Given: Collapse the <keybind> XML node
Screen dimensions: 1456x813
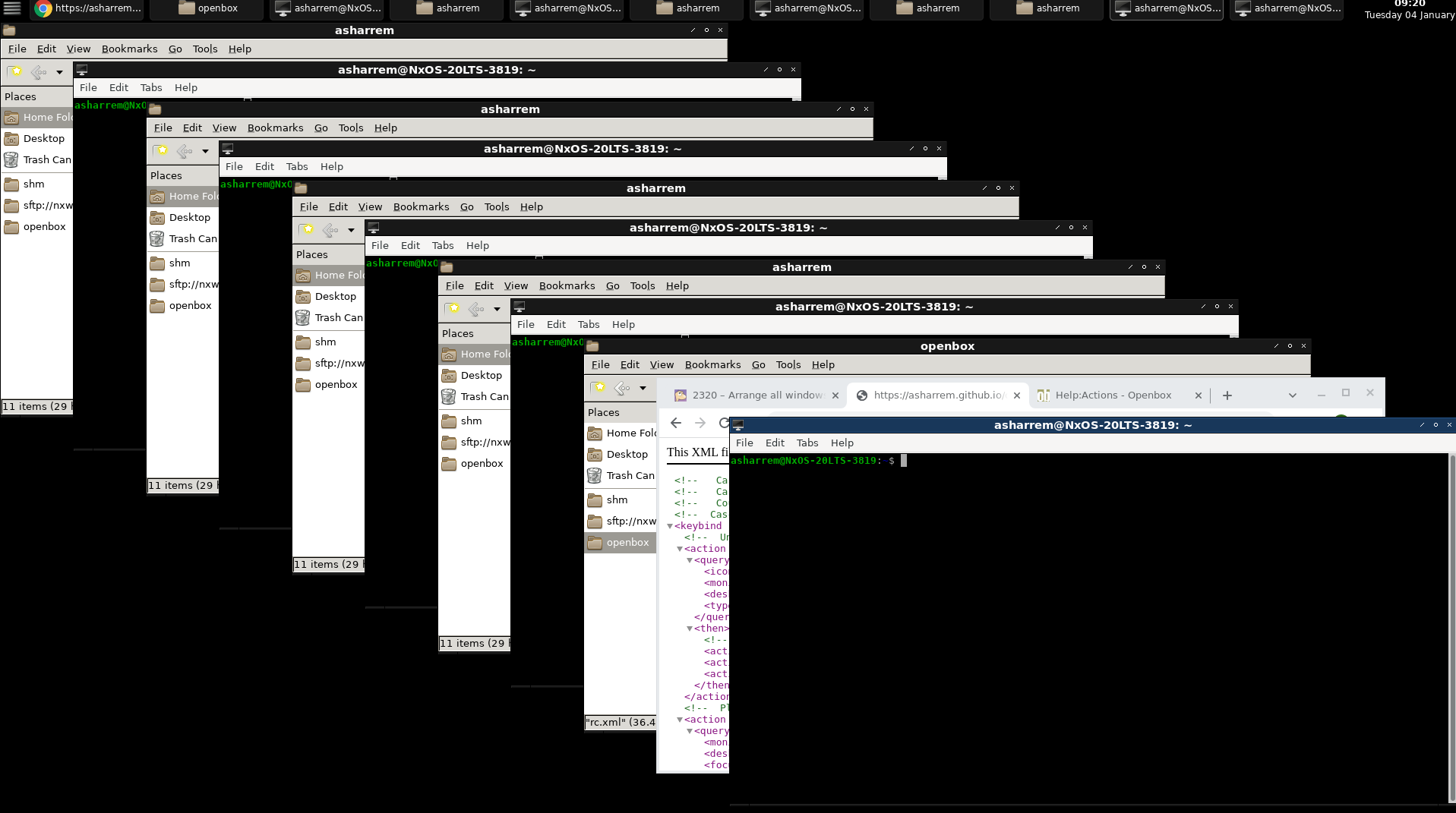Looking at the screenshot, I should click(670, 526).
